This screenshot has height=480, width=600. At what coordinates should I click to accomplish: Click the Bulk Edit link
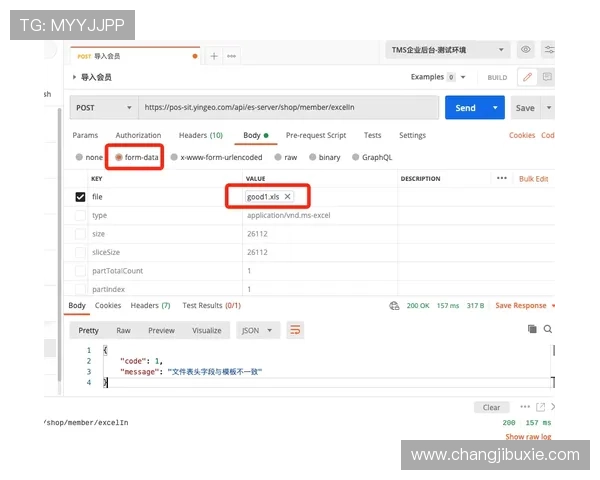point(533,179)
